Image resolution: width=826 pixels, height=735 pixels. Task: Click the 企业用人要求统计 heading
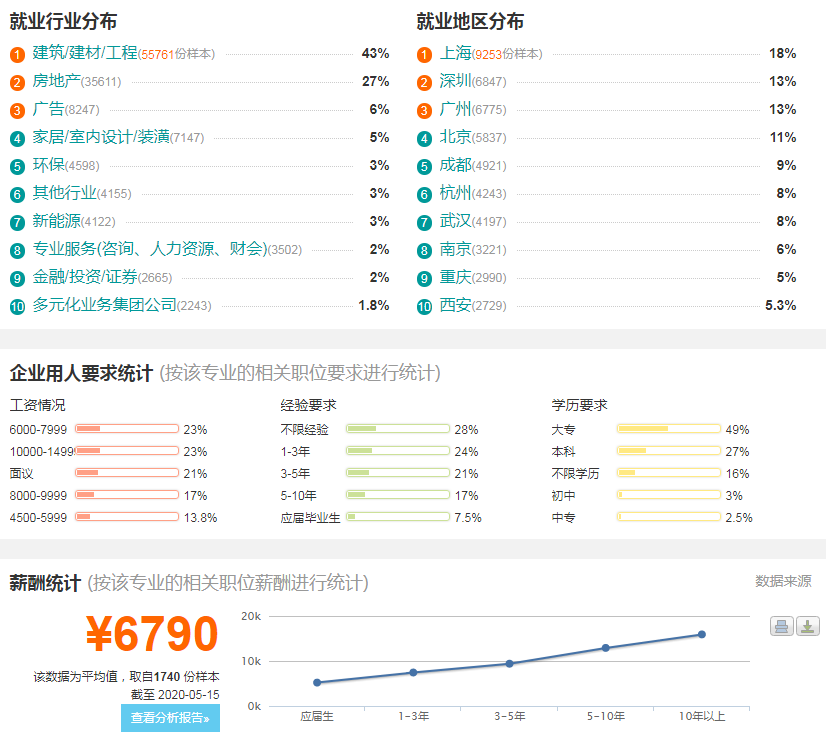81,373
